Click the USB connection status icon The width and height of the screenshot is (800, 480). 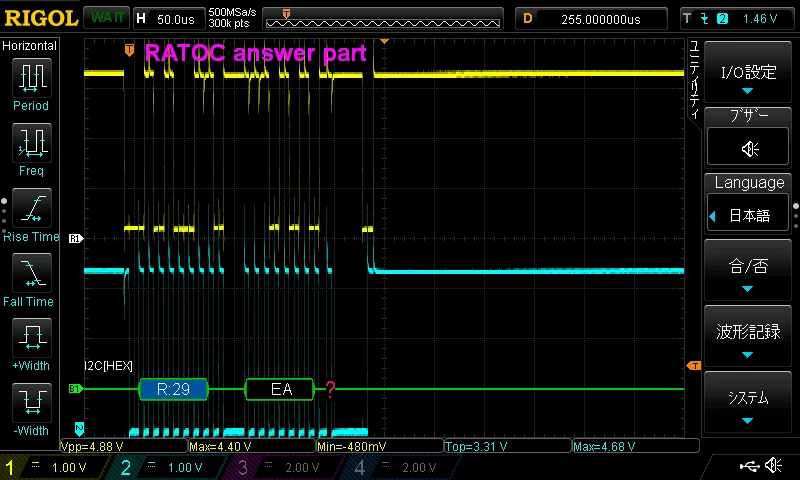tap(749, 466)
